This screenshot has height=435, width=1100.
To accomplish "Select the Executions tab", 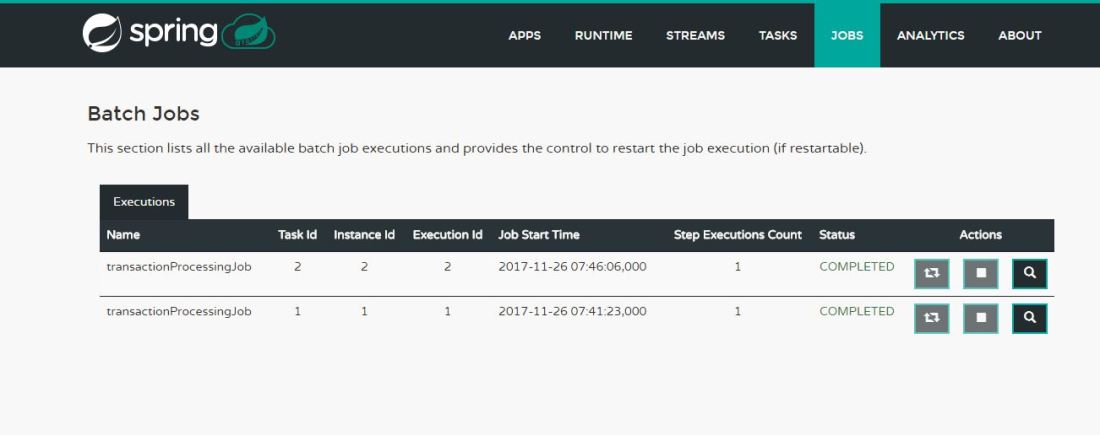I will point(144,202).
